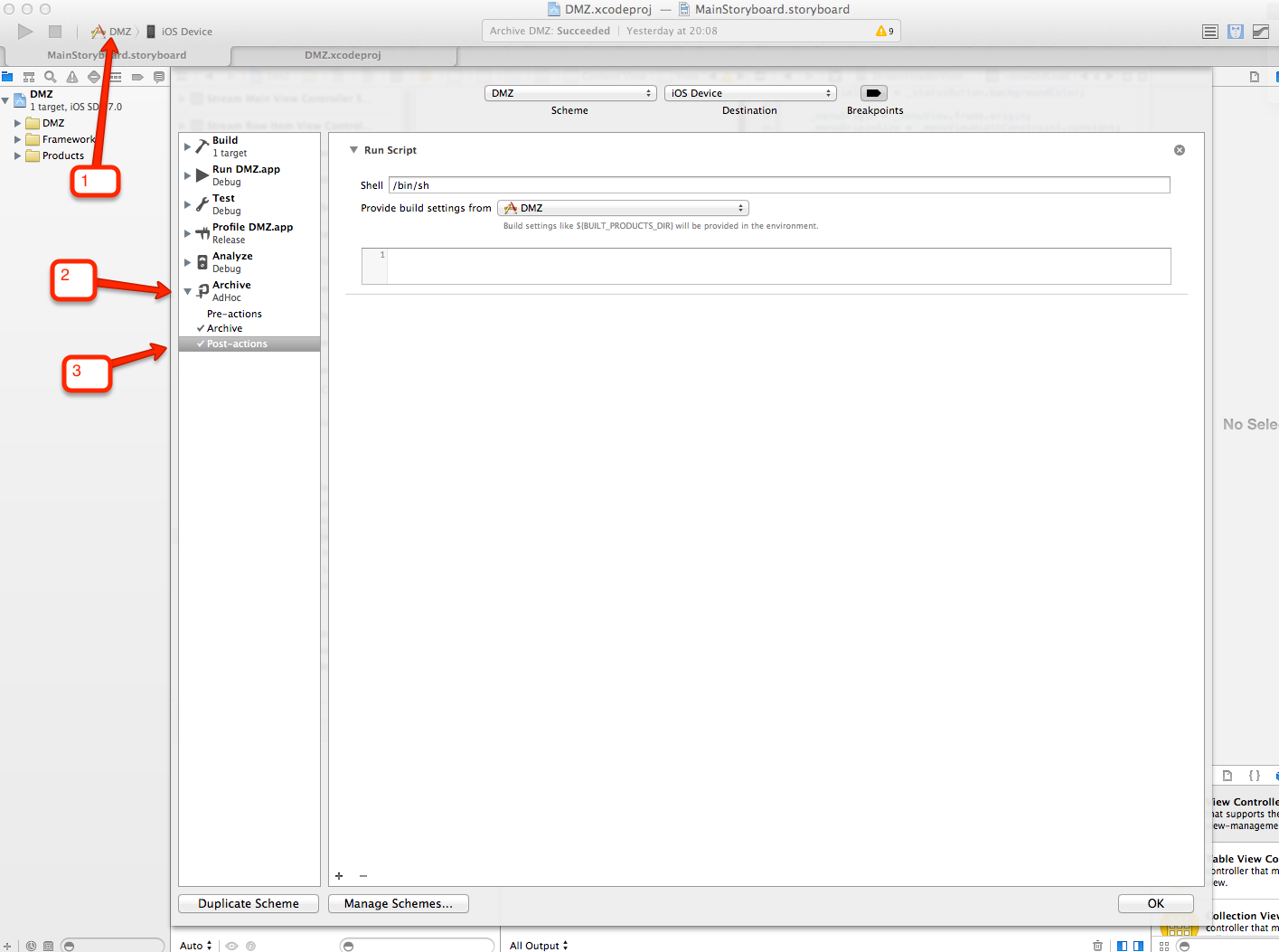Open the Code Snippet library braces icon

point(1255,776)
